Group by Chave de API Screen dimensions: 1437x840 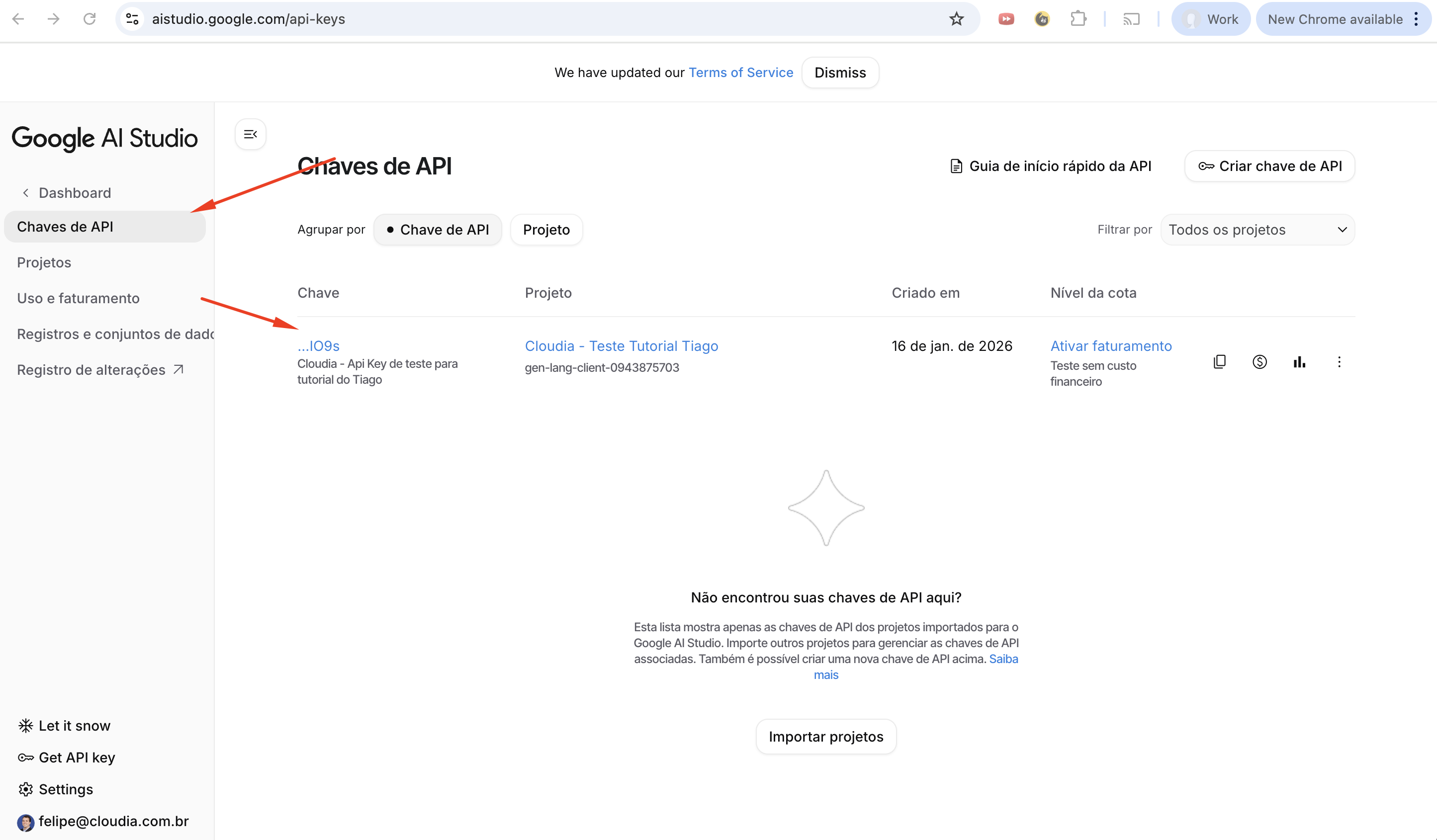coord(438,230)
